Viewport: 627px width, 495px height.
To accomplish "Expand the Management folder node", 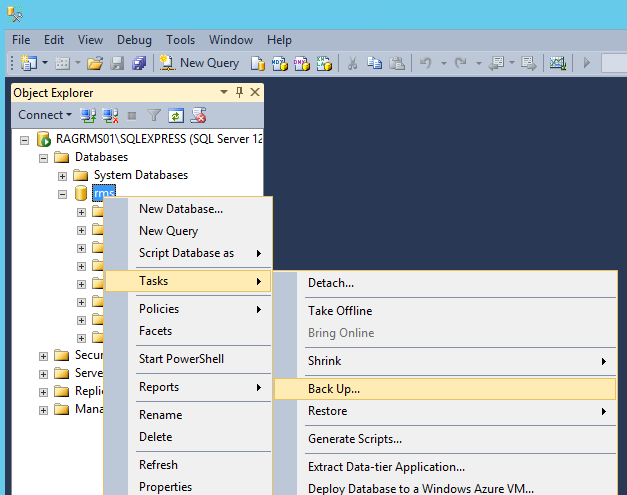I will (43, 410).
